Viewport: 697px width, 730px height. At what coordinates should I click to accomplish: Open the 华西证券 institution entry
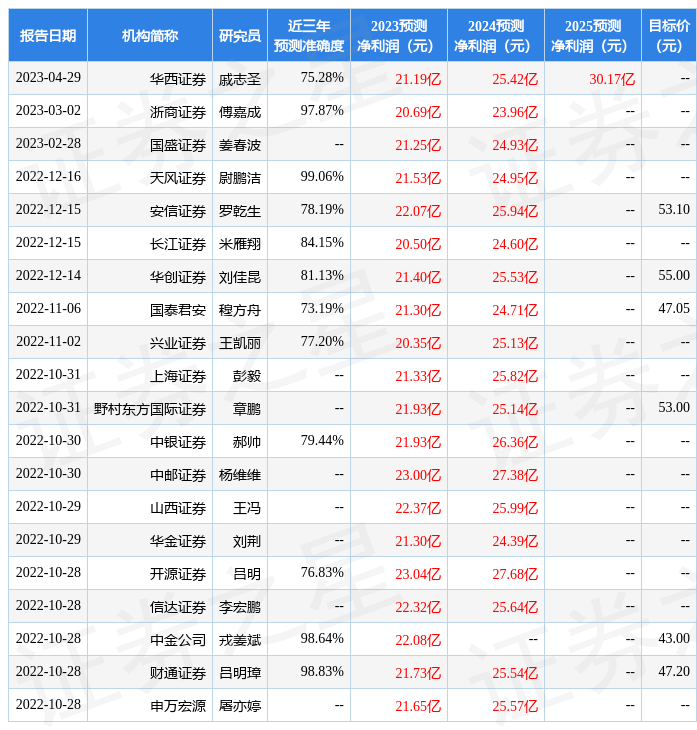point(178,78)
